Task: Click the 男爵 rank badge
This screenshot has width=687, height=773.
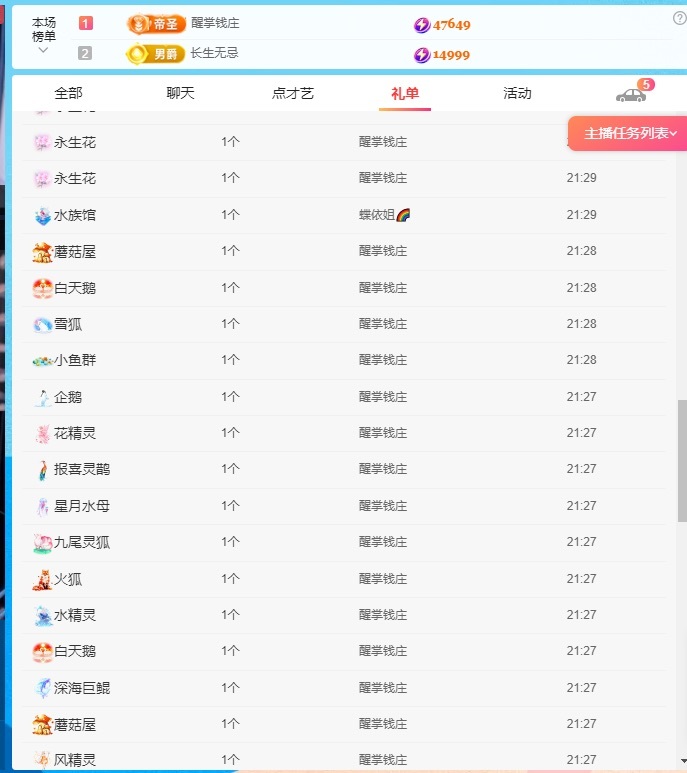Action: pyautogui.click(x=155, y=54)
